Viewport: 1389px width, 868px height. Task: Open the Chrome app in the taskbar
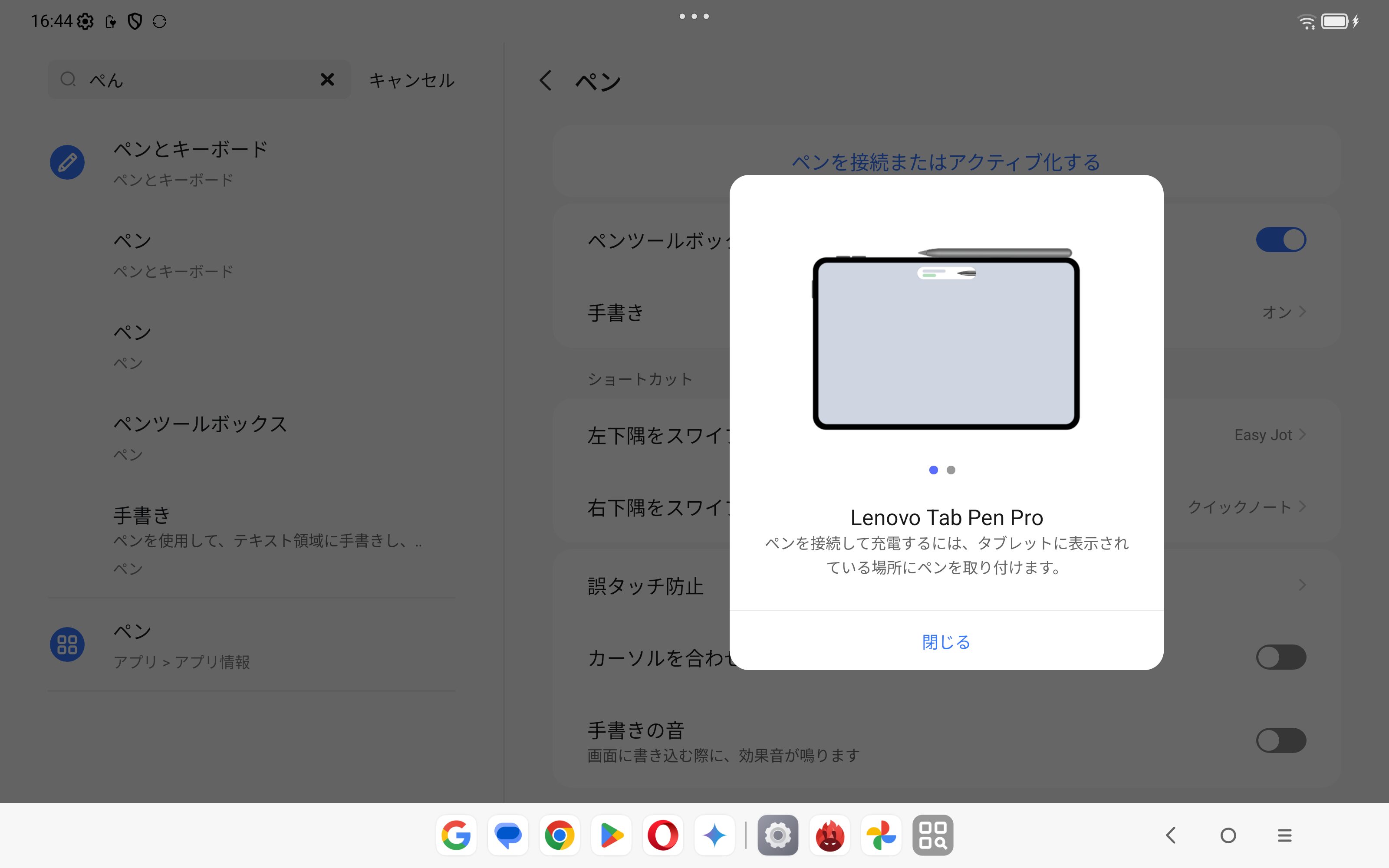(x=559, y=835)
